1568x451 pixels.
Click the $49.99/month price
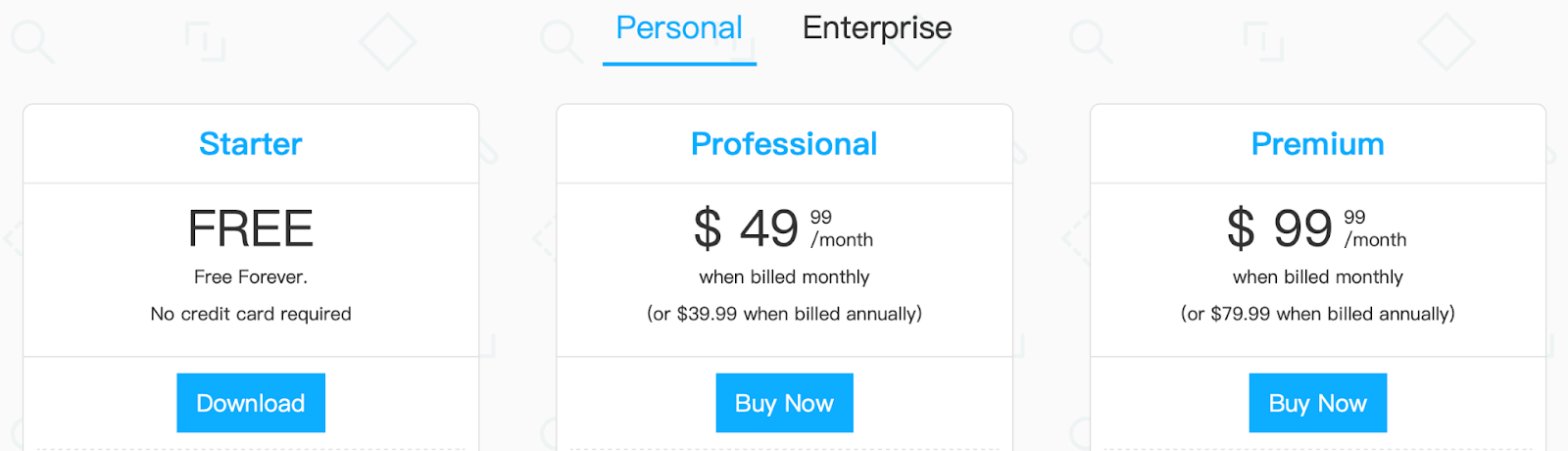[783, 228]
